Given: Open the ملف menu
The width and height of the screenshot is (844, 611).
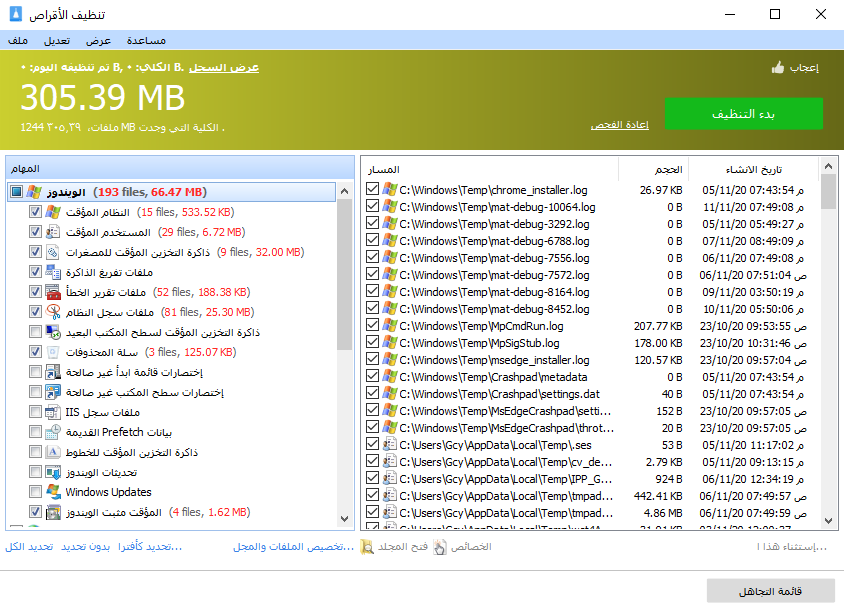Looking at the screenshot, I should (18, 40).
